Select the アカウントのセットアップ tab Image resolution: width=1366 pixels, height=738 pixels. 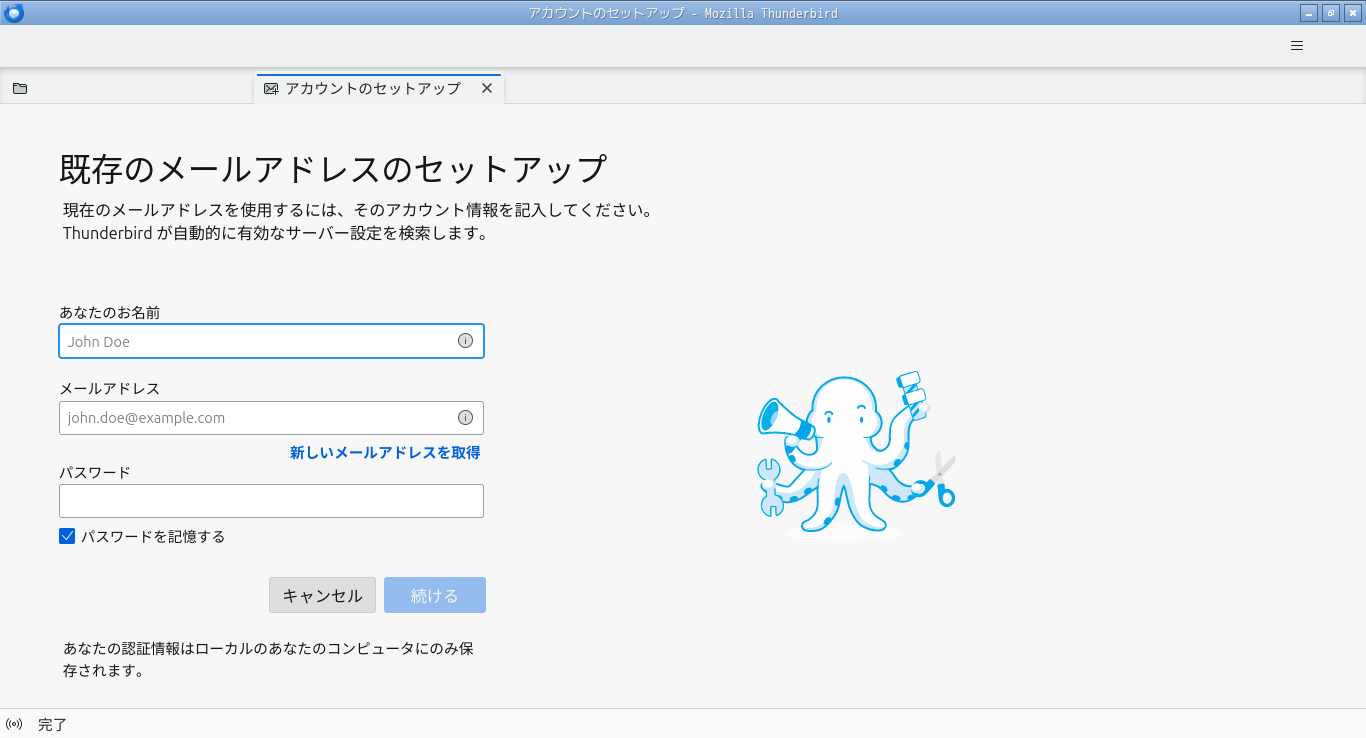pos(379,88)
